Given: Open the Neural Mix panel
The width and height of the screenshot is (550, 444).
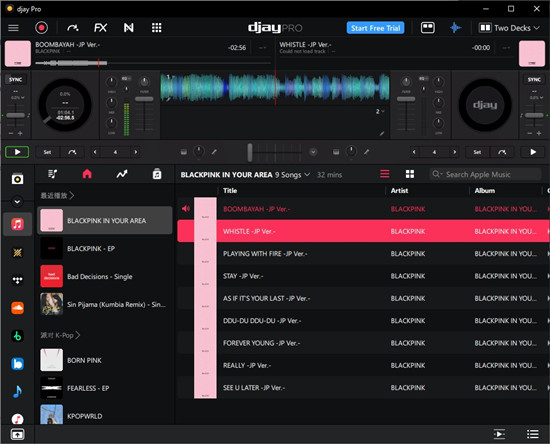Looking at the screenshot, I should (129, 28).
